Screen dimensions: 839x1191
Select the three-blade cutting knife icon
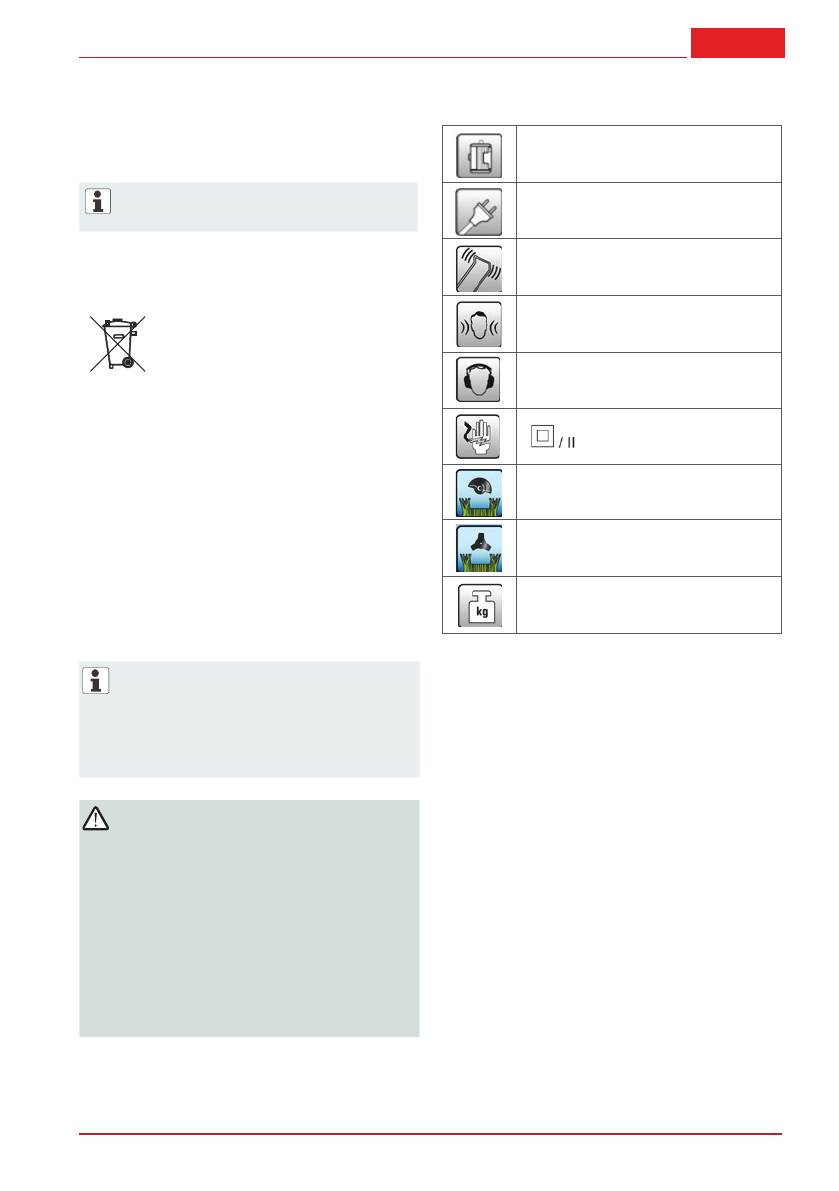tap(479, 548)
